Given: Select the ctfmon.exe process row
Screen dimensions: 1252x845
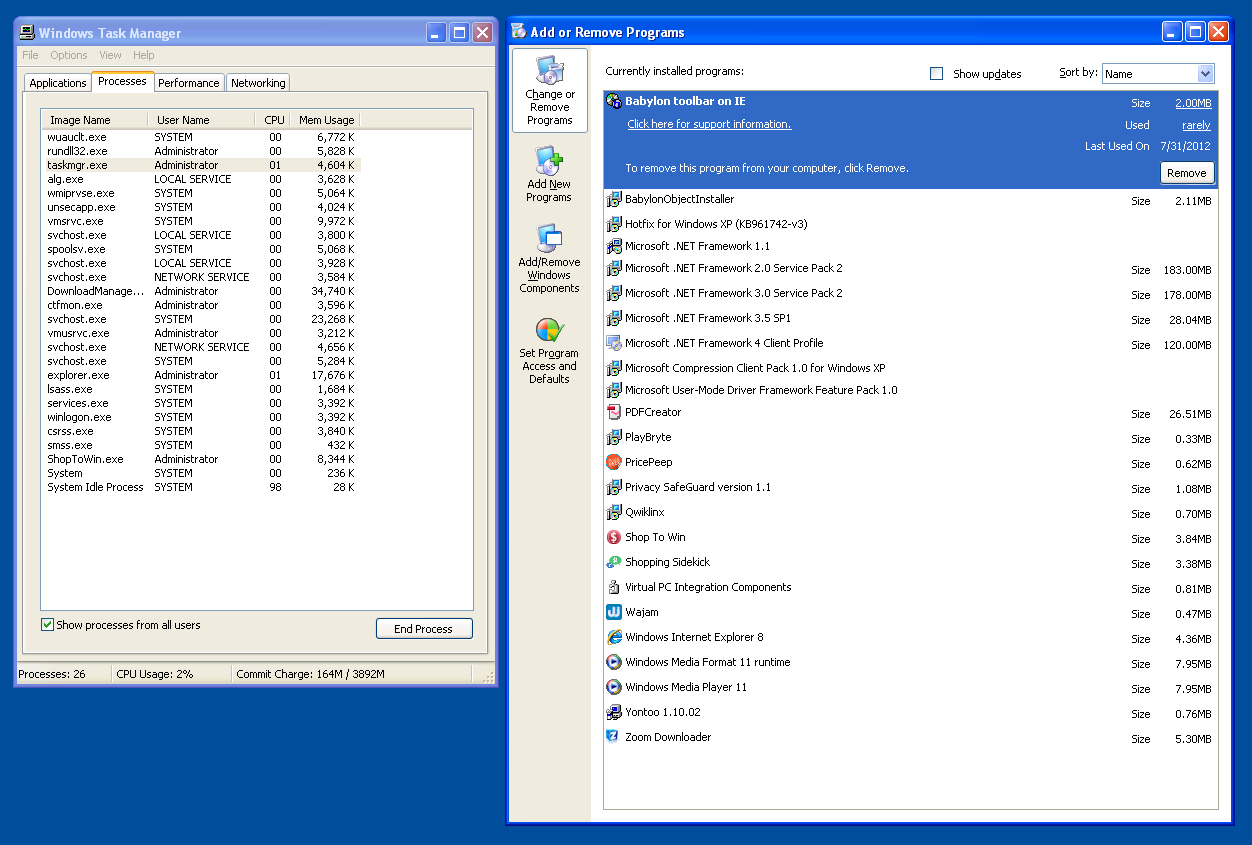Looking at the screenshot, I should [x=201, y=305].
